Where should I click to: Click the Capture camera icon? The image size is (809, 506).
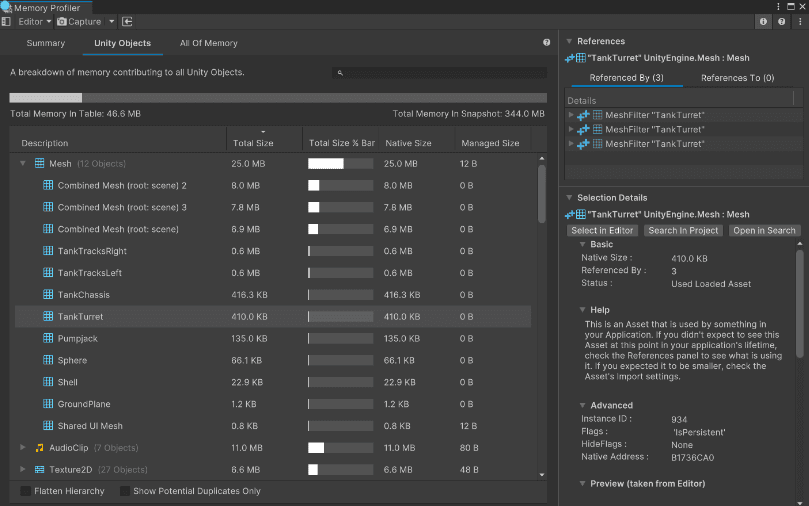62,22
